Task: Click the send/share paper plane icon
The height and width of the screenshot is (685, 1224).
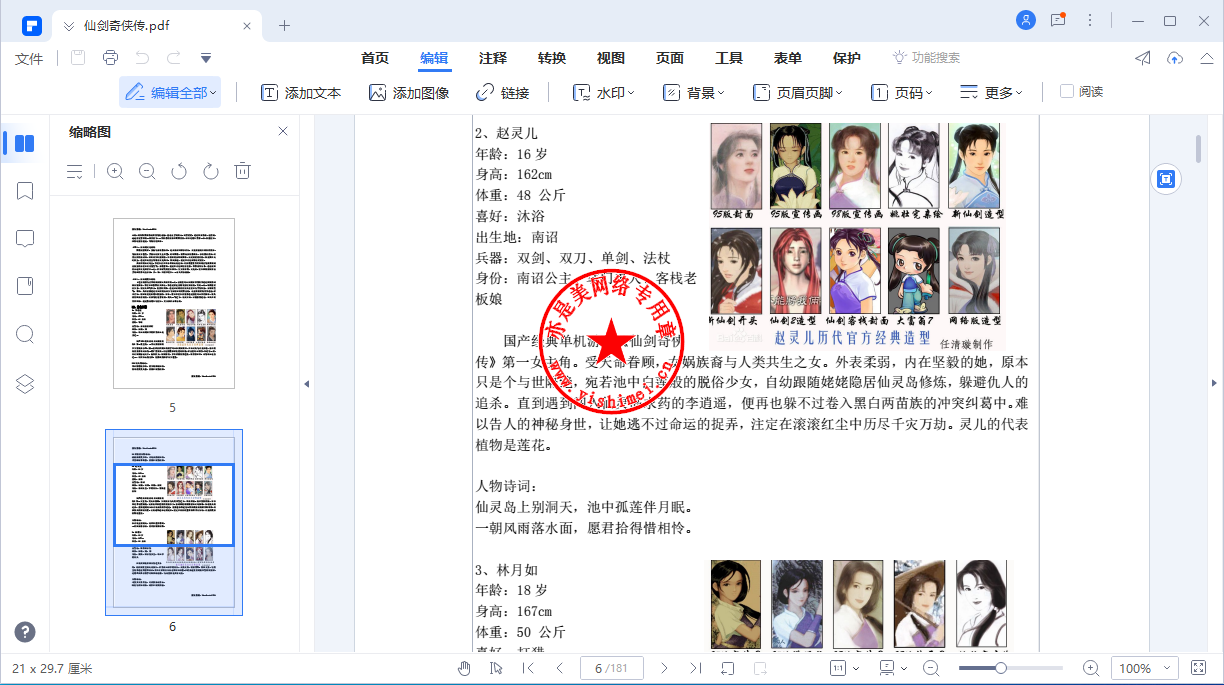Action: point(1143,58)
